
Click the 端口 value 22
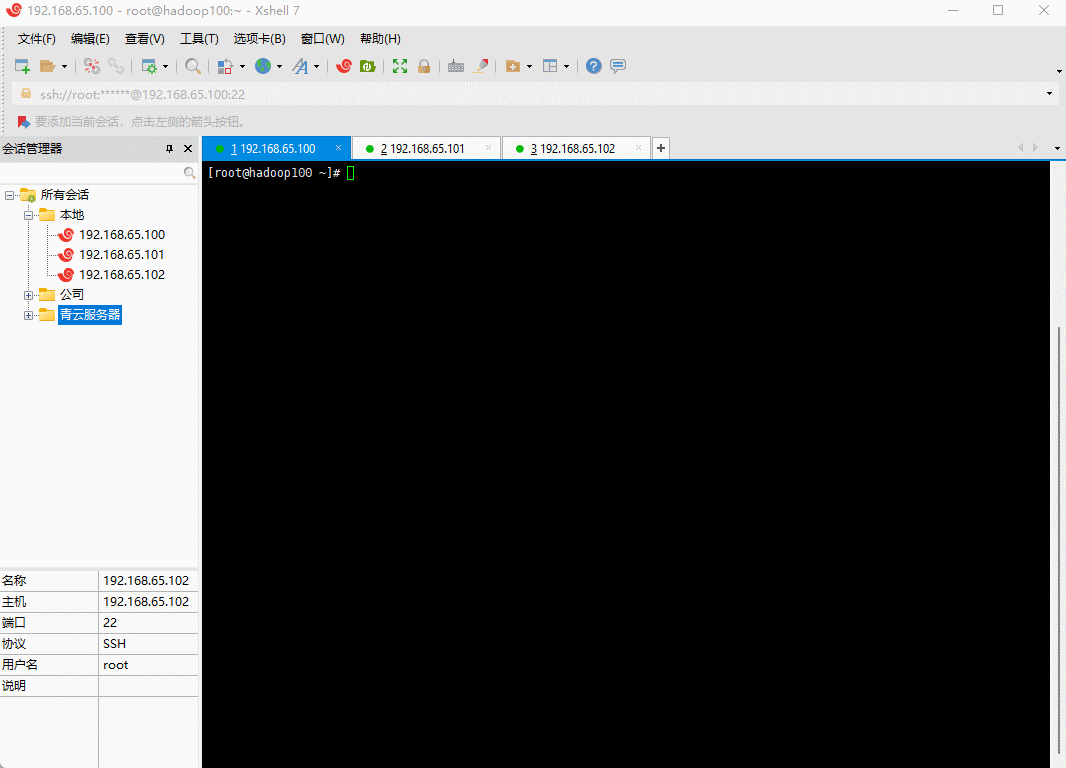(110, 623)
